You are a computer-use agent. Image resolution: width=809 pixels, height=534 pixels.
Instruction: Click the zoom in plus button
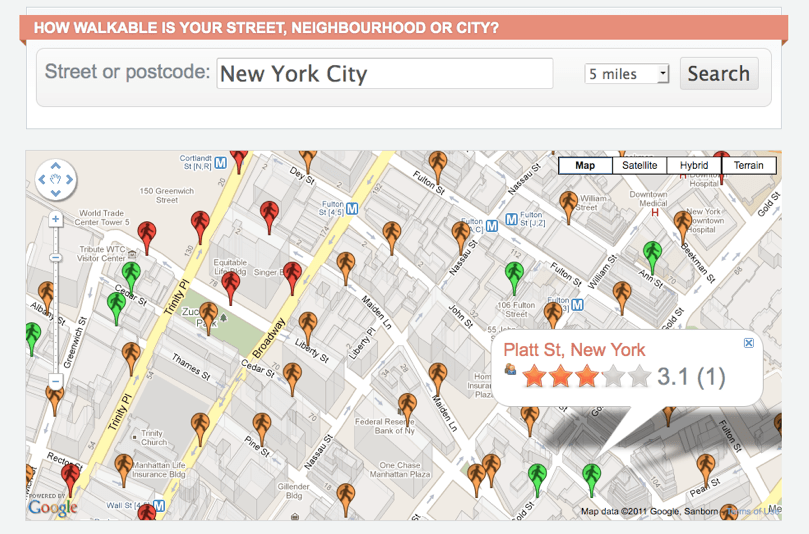(x=56, y=219)
